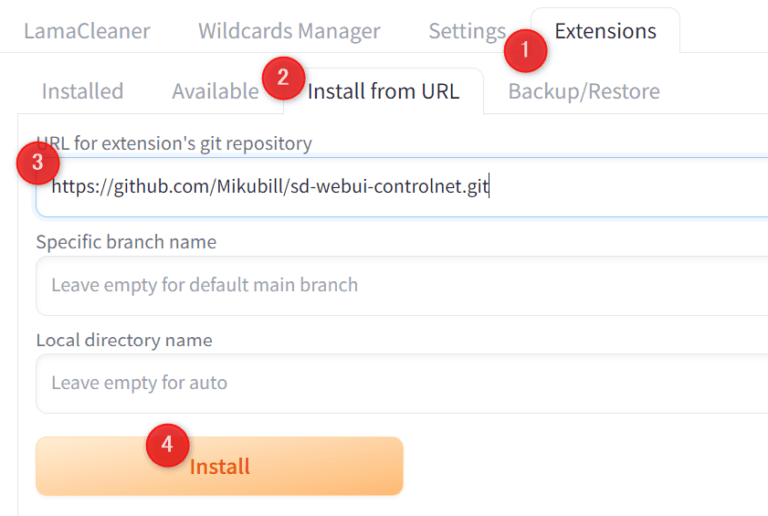Show the Available extensions sub-tab

tap(214, 91)
